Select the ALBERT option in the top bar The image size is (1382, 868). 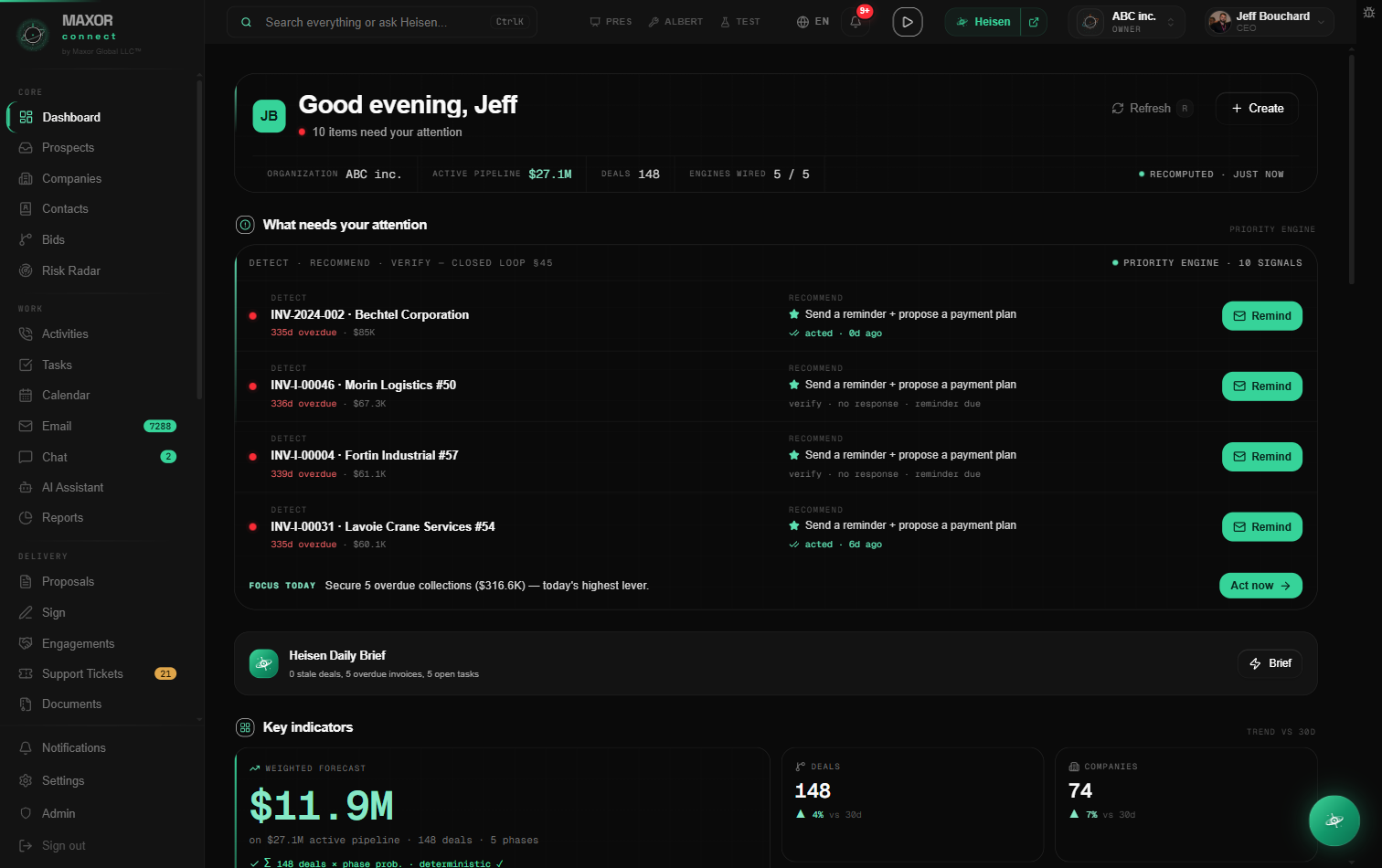coord(675,22)
